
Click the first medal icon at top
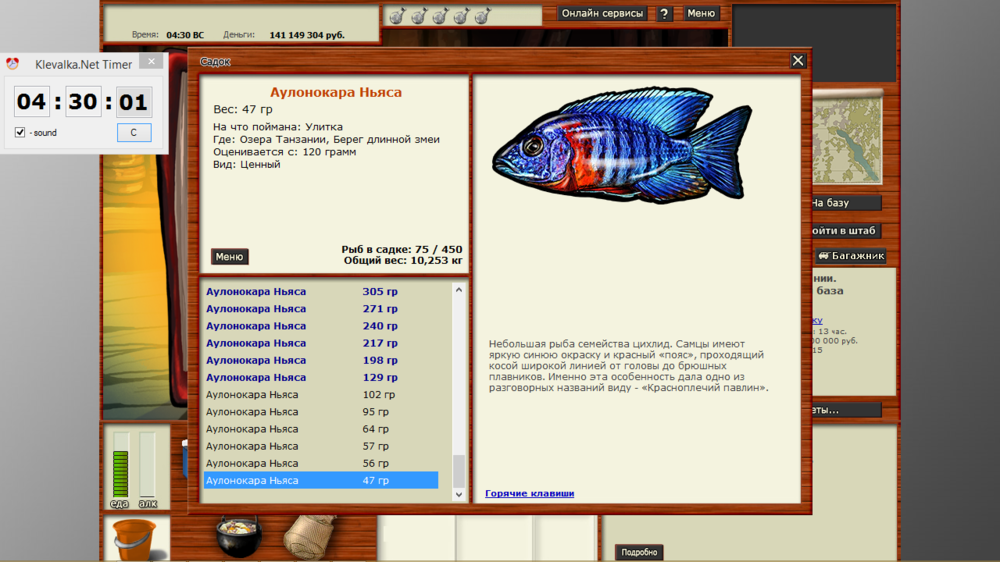pyautogui.click(x=397, y=16)
